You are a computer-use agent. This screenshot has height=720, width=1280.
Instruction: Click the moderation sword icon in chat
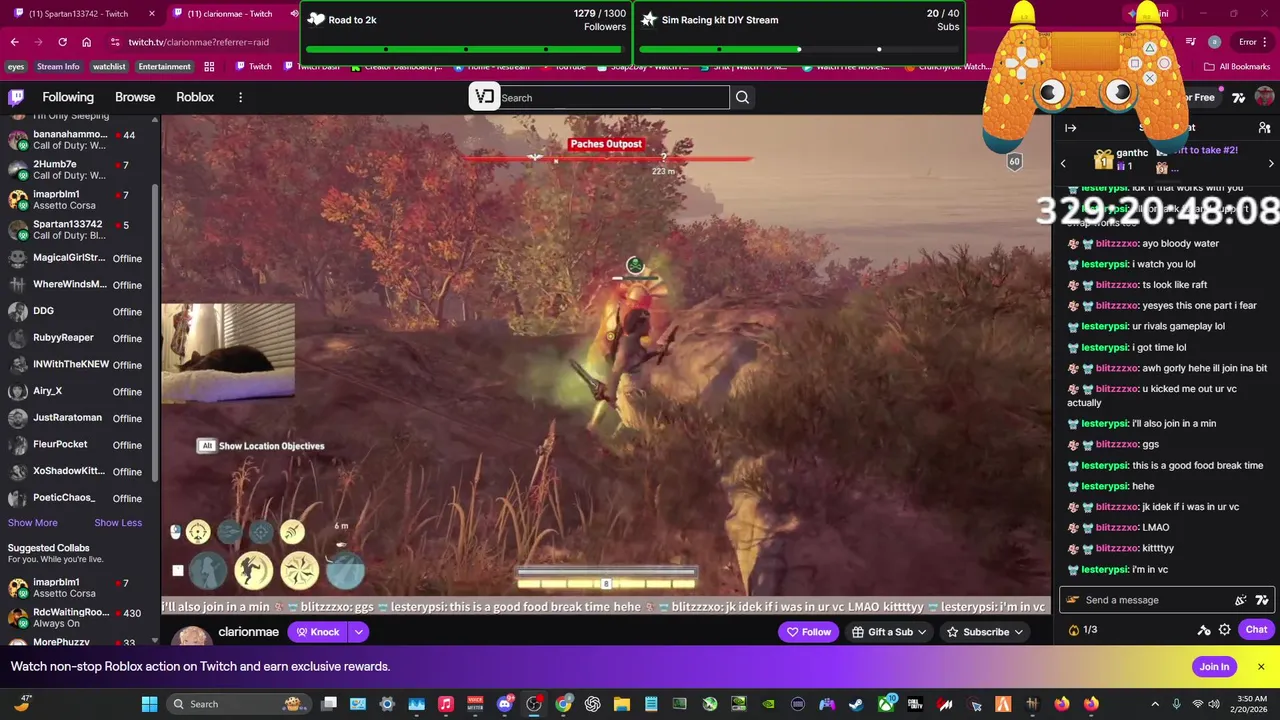point(1204,630)
